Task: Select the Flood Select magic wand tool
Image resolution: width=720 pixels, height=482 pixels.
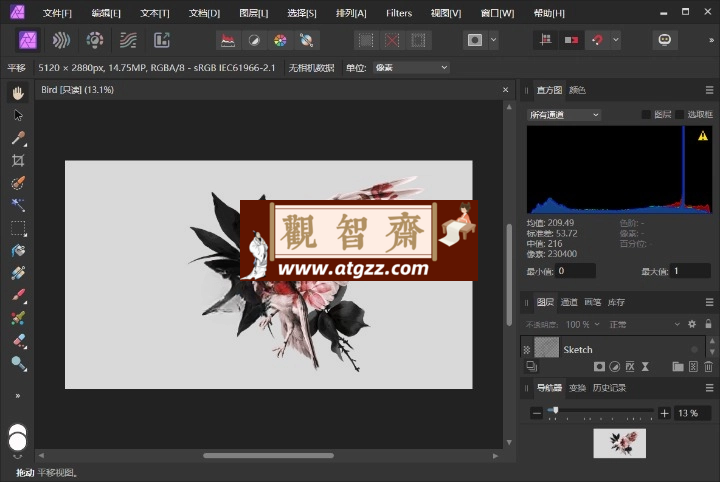Action: coord(18,205)
